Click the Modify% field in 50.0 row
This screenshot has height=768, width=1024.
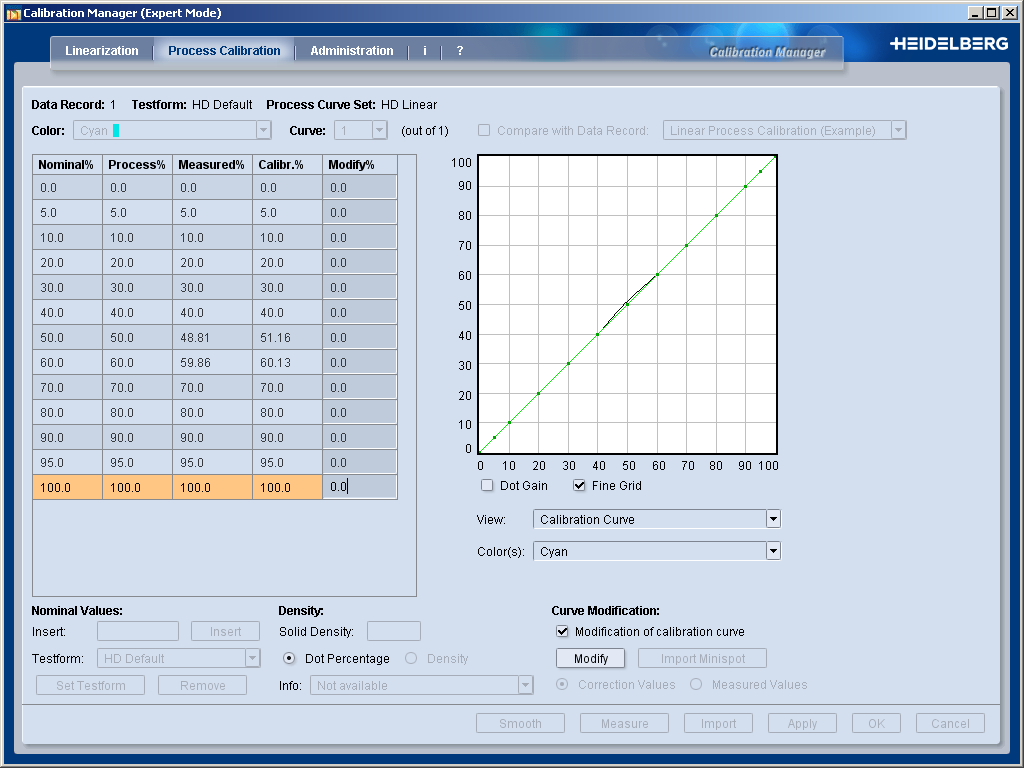360,338
